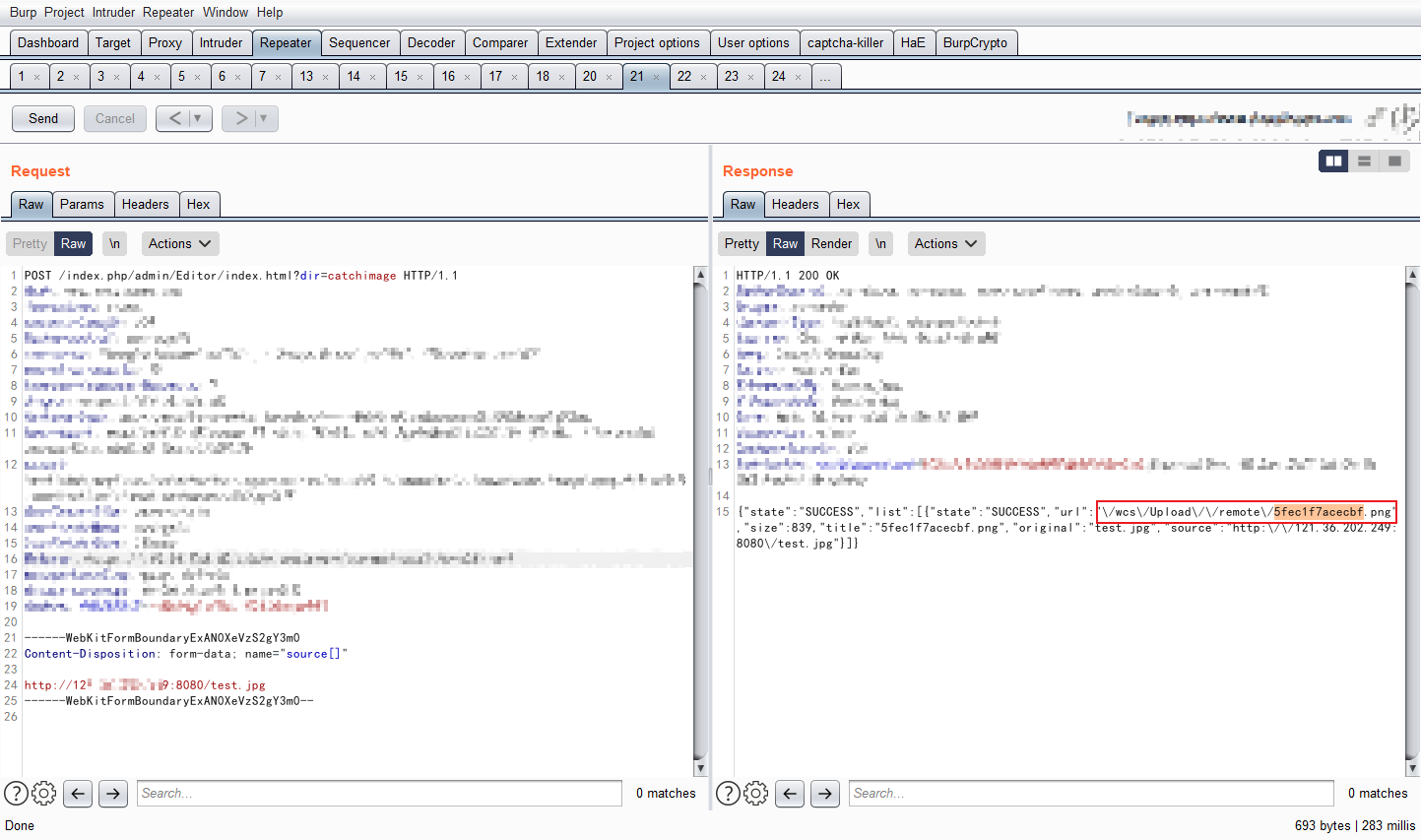Open the Window menu
Screen dimensions: 1421x840
pyautogui.click(x=226, y=12)
